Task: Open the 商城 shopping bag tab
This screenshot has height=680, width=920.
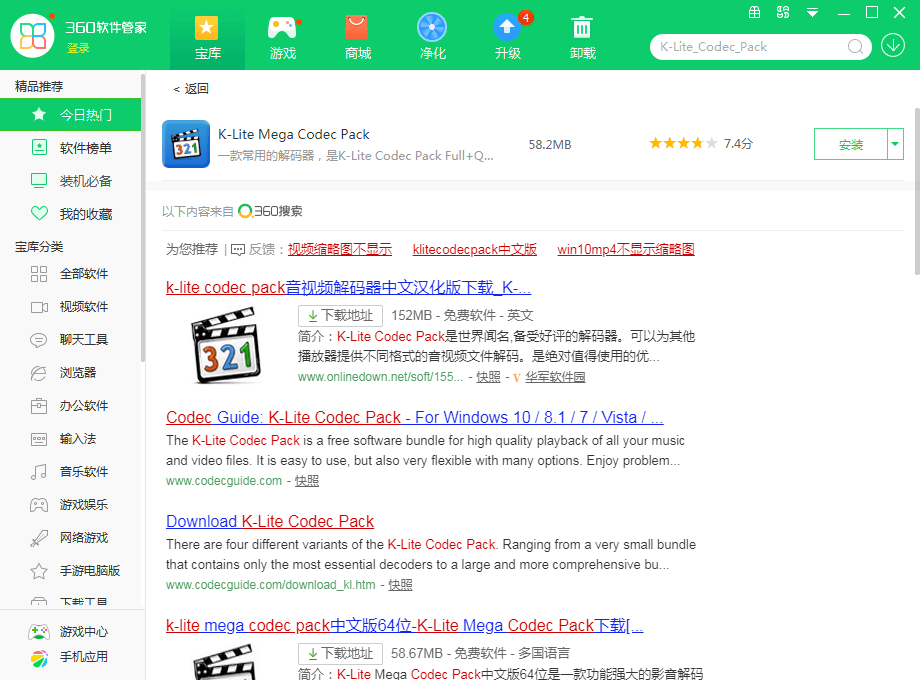Action: pos(357,38)
